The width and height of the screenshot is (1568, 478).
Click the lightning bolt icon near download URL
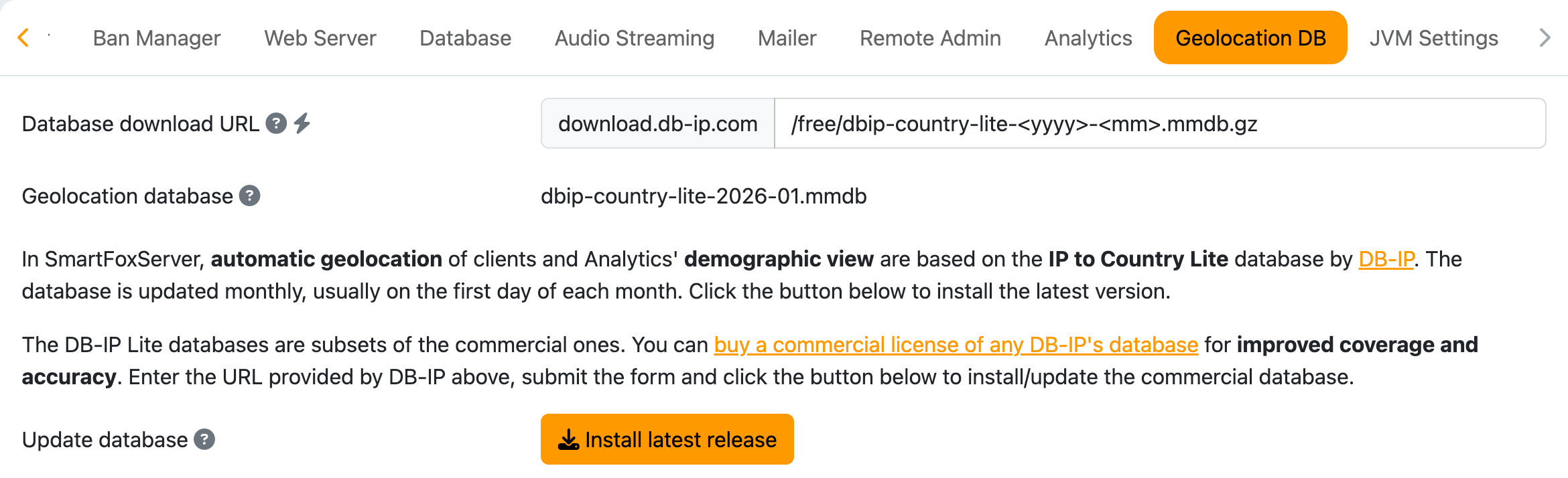(x=302, y=123)
